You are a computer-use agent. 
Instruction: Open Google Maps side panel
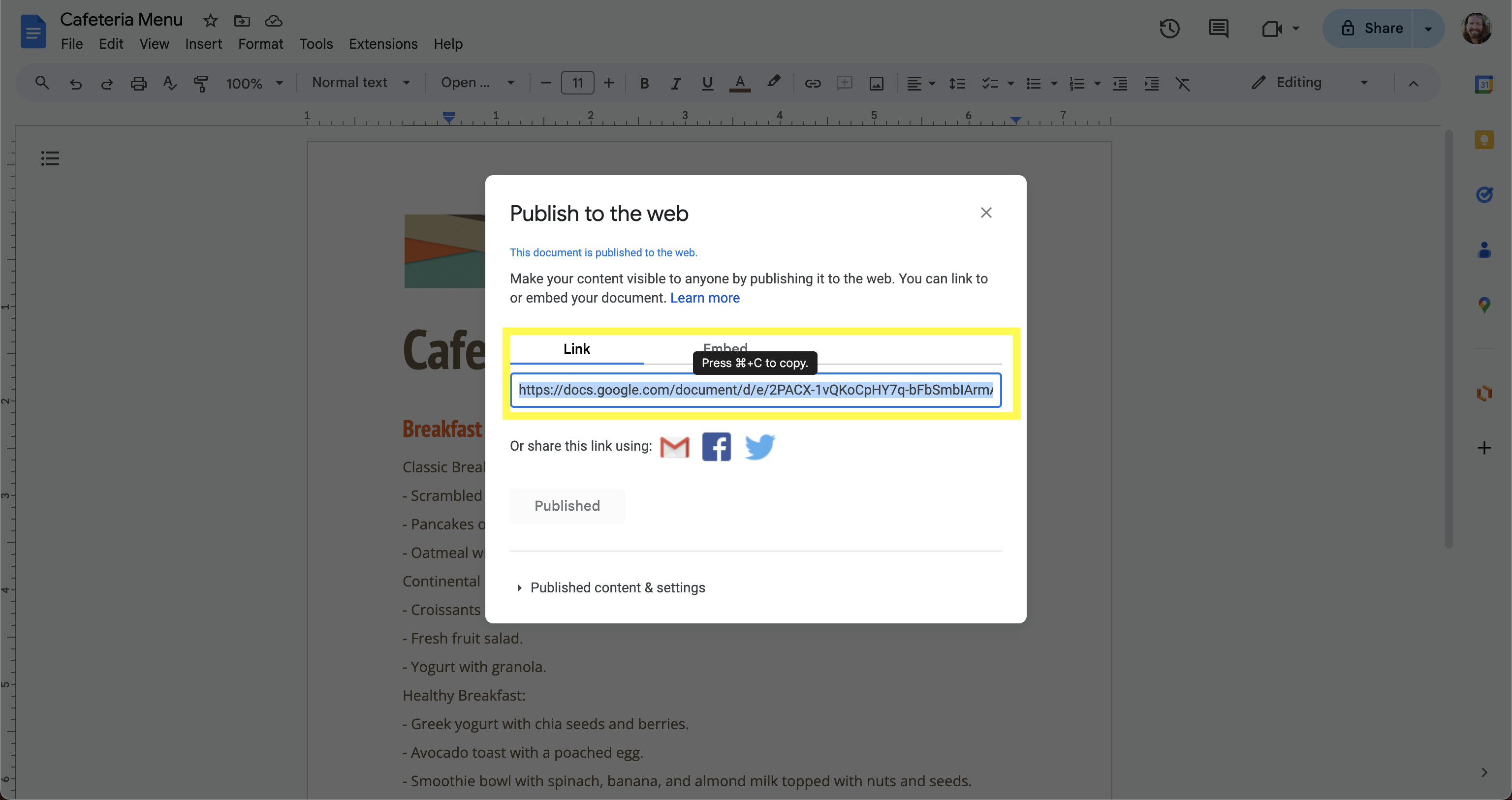click(1484, 305)
